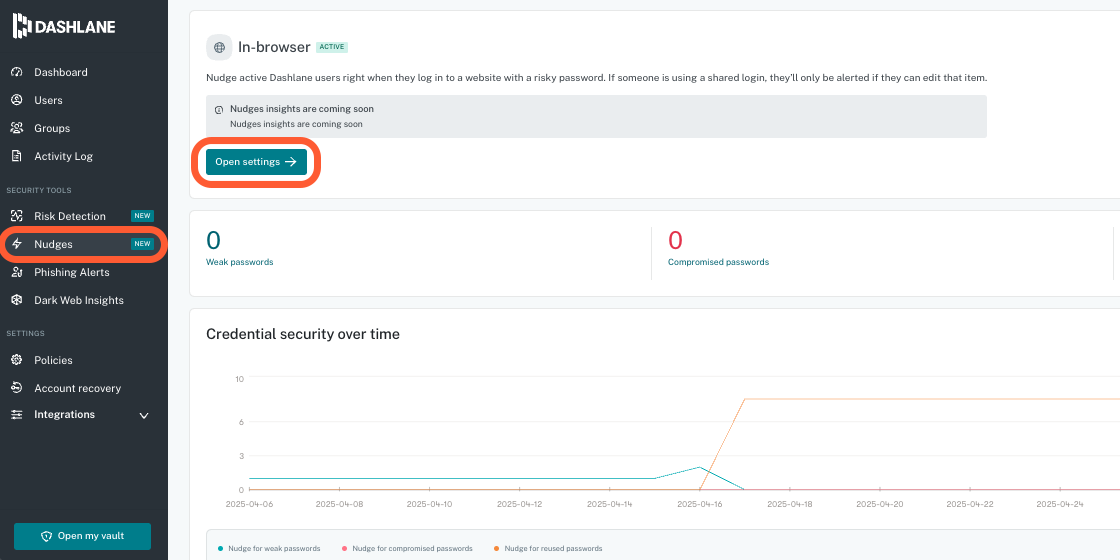Click the Activity Log document icon
1120x560 pixels.
[x=16, y=156]
